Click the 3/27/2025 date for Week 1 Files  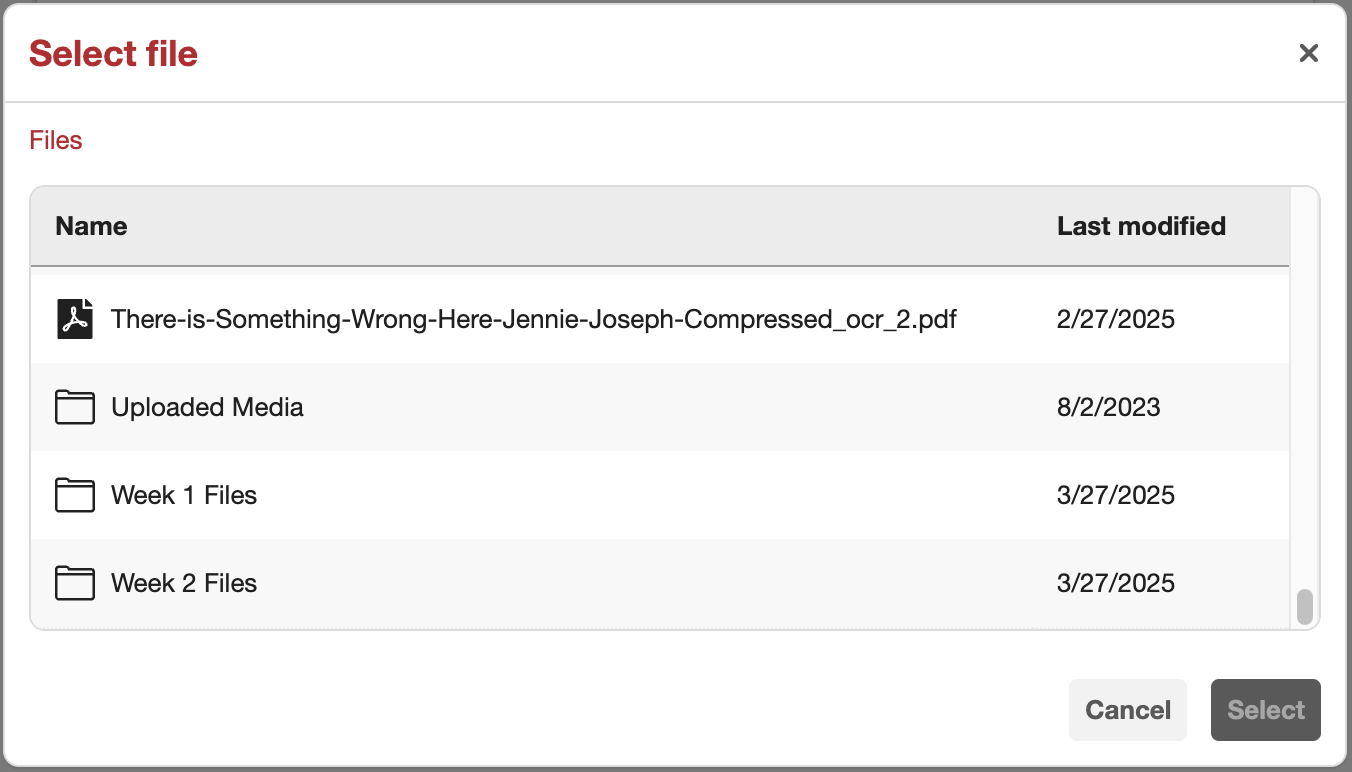pyautogui.click(x=1115, y=495)
